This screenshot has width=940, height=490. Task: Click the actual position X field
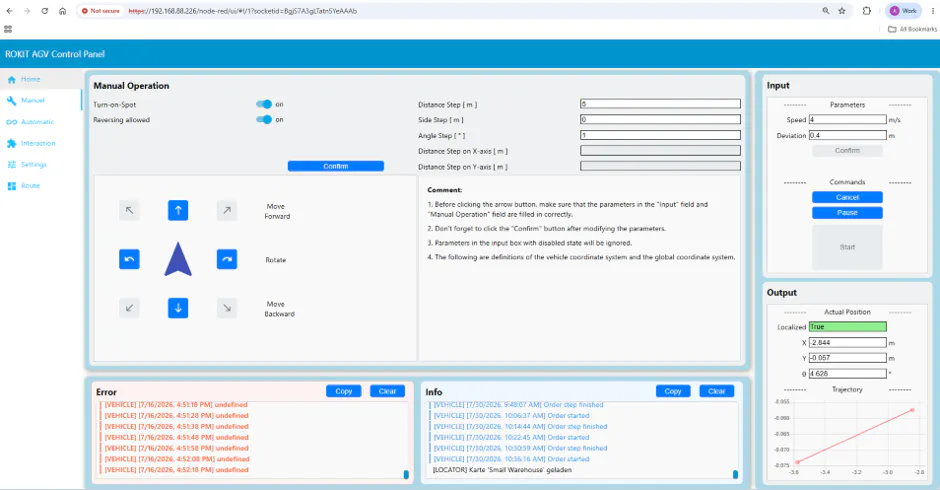point(847,342)
